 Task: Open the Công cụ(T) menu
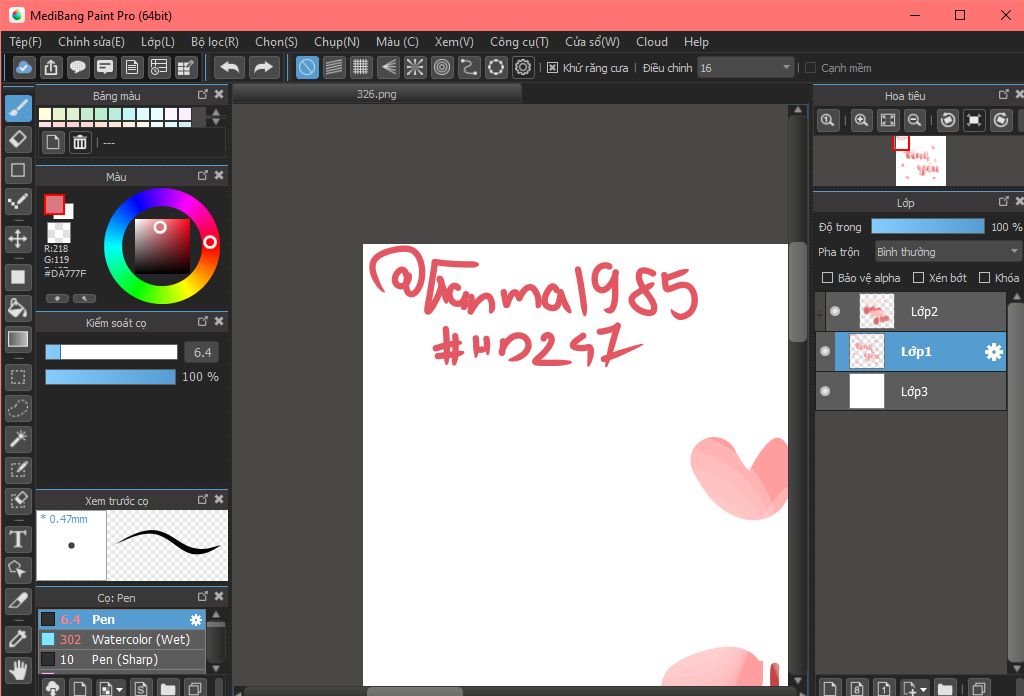point(519,42)
